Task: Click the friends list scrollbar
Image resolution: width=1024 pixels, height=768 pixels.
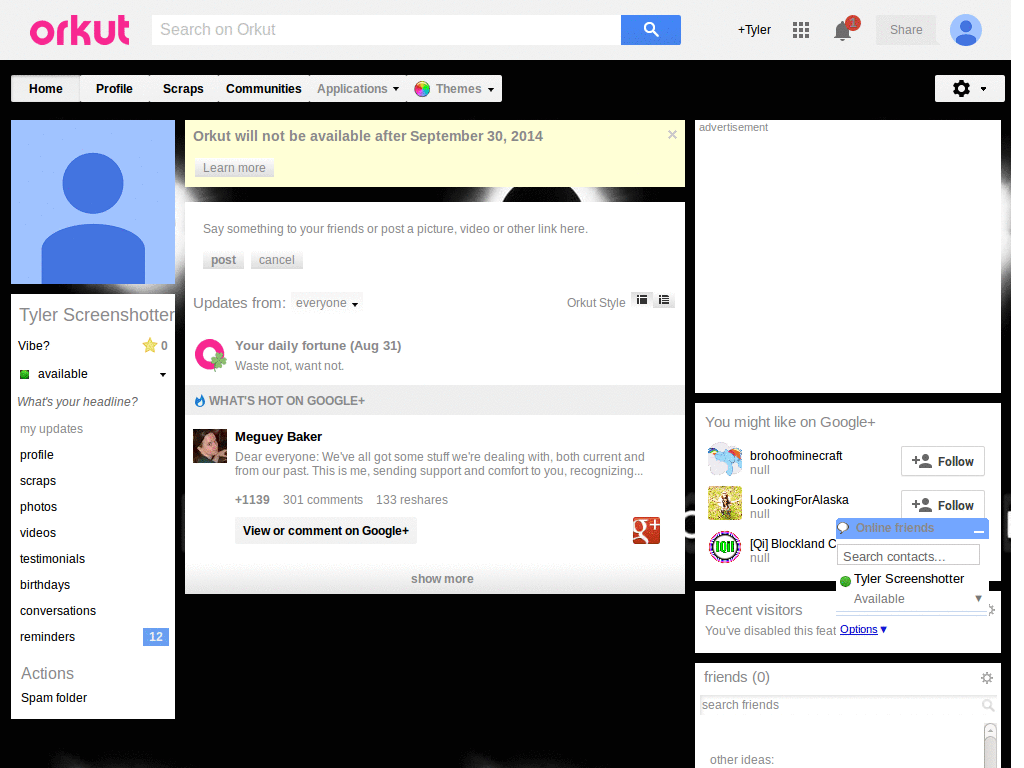Action: [990, 745]
